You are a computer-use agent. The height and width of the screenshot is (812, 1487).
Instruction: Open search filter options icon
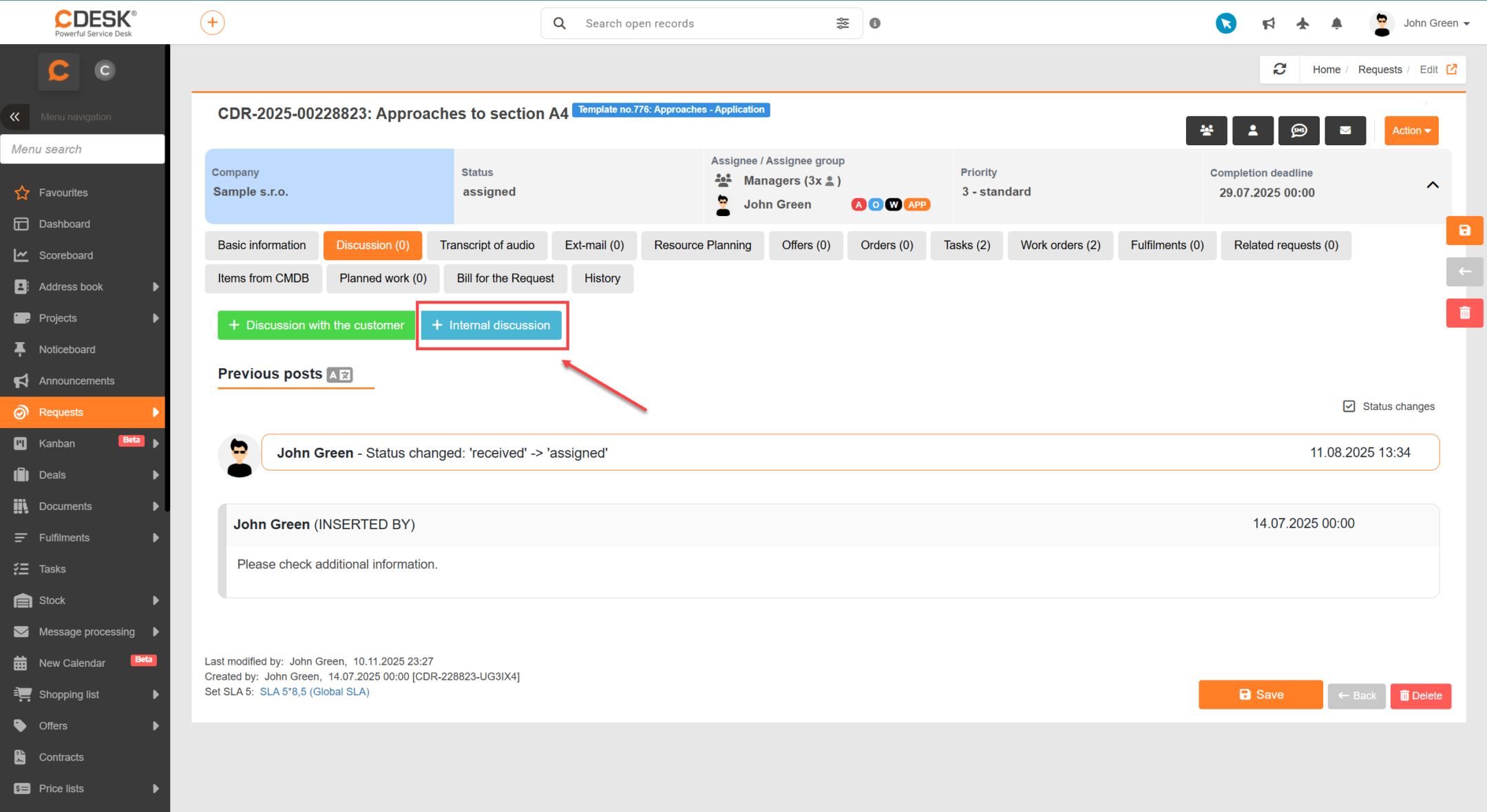point(843,23)
